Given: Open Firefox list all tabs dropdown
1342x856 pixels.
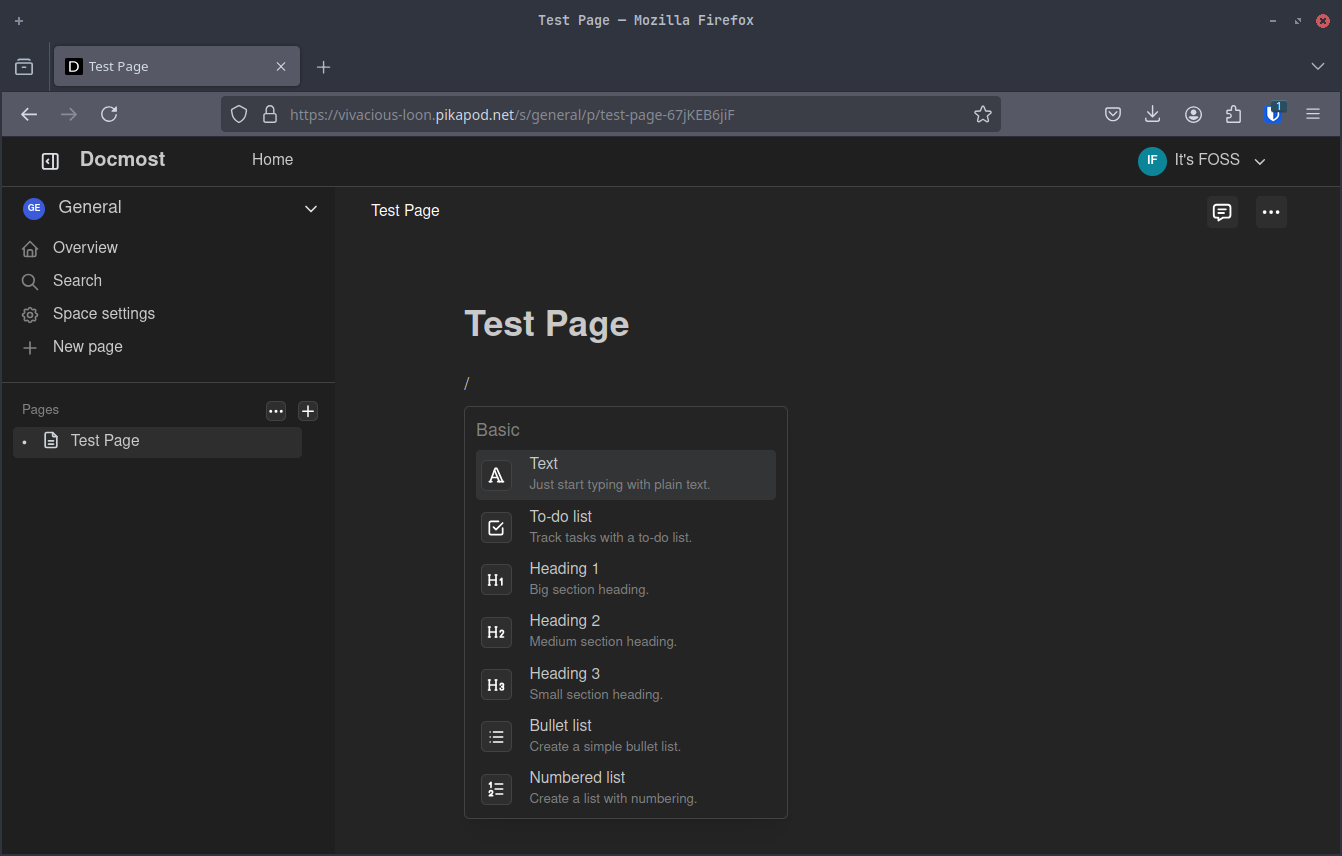Looking at the screenshot, I should (1317, 66).
